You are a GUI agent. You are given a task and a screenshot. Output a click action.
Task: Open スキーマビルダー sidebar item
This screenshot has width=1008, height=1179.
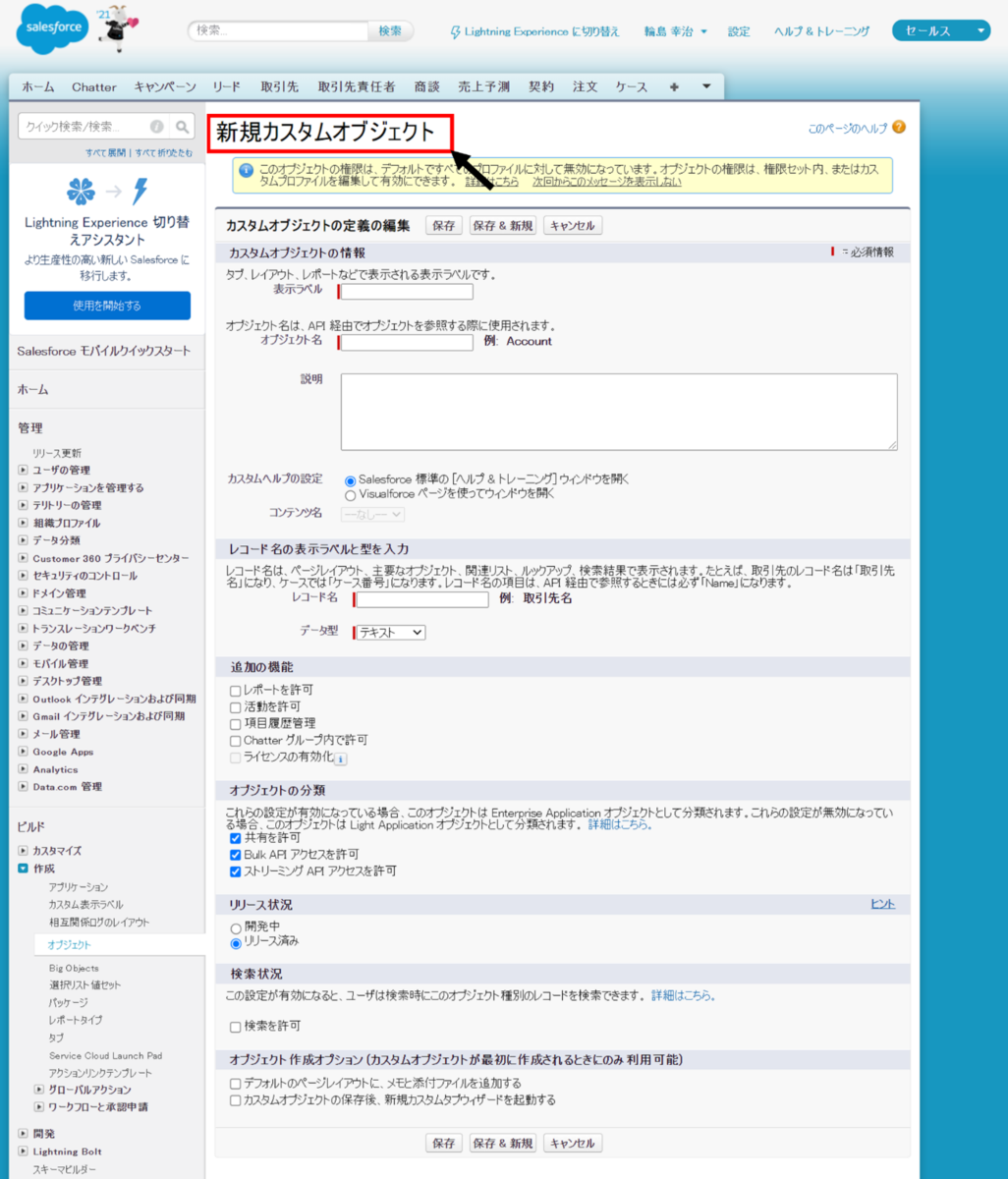pos(65,1170)
